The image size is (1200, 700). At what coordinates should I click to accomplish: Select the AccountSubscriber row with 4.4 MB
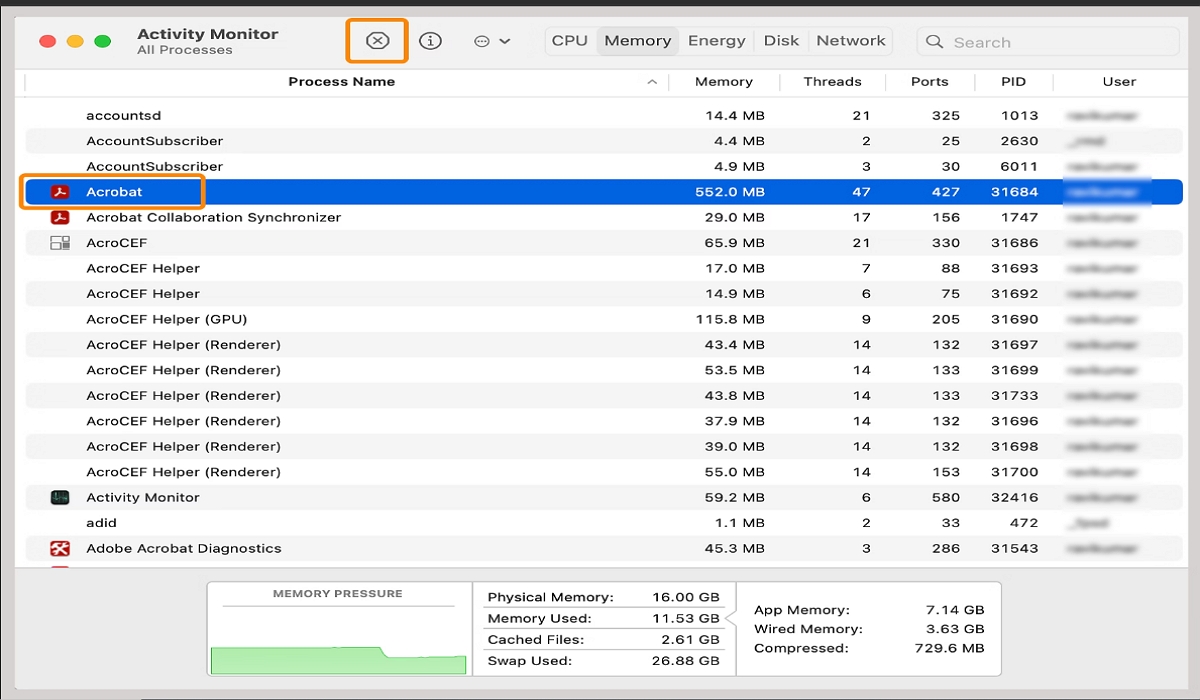click(604, 141)
